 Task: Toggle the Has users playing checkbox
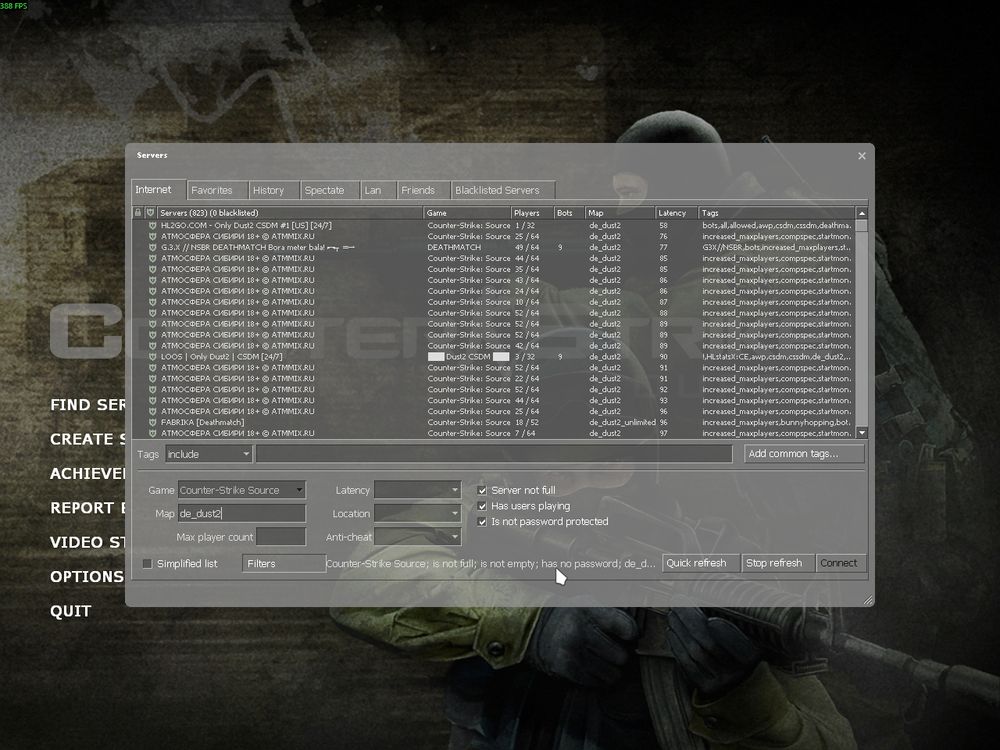pos(482,506)
